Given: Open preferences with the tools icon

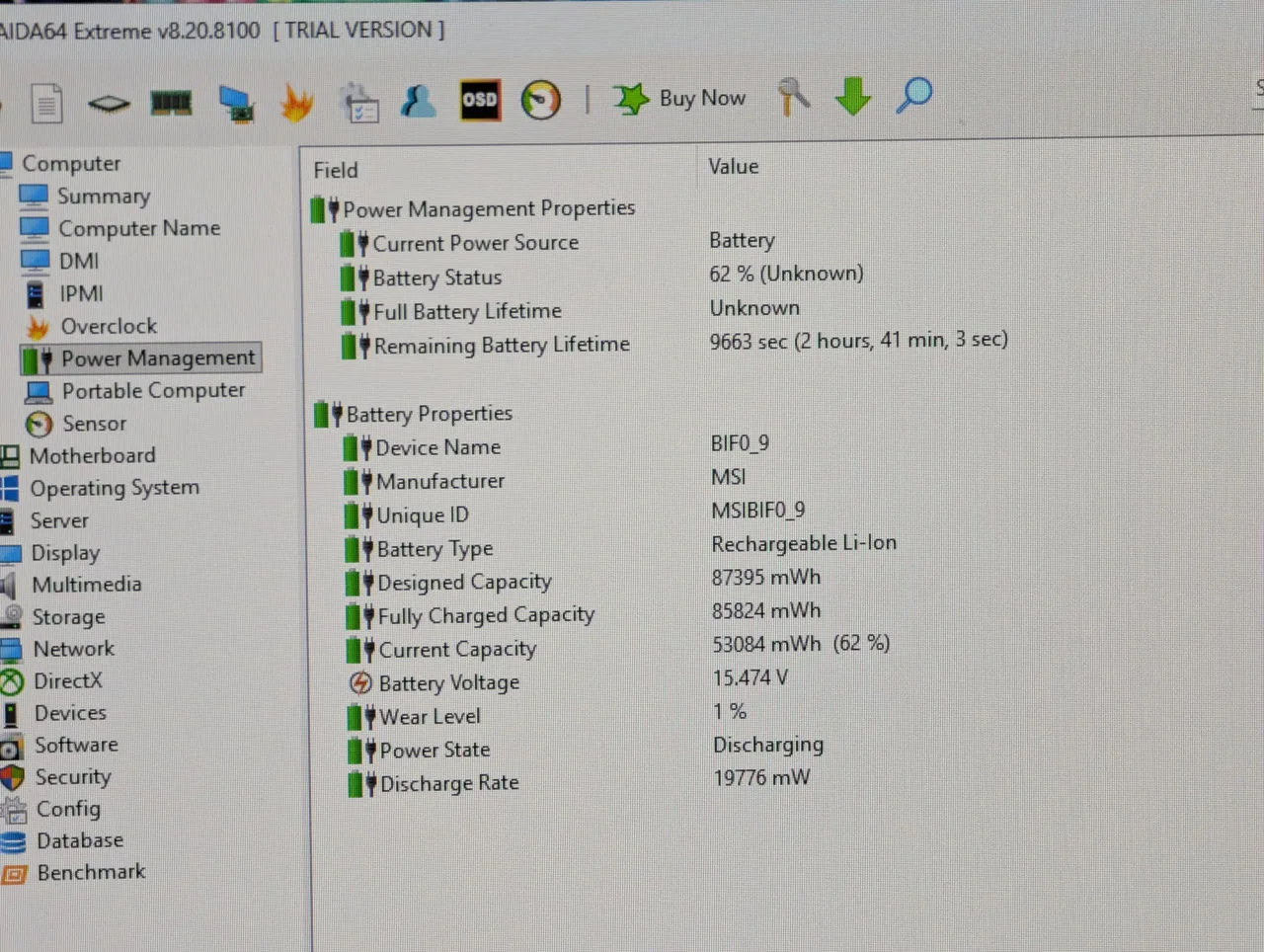Looking at the screenshot, I should [793, 96].
